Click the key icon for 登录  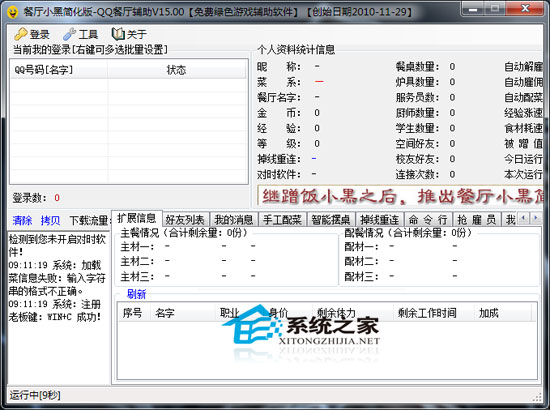coord(21,34)
